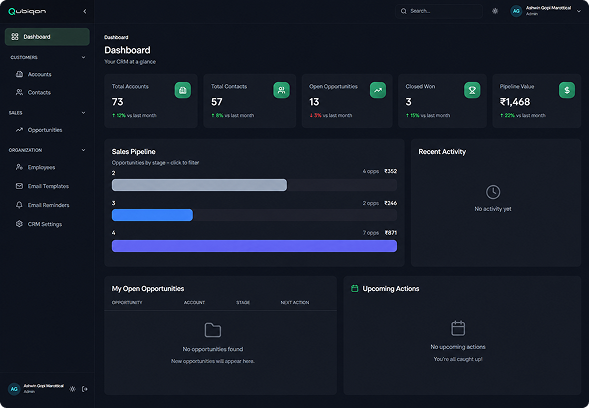This screenshot has width=589, height=408.
Task: Click the large calendar icon under Upcoming Actions
Action: pyautogui.click(x=458, y=328)
